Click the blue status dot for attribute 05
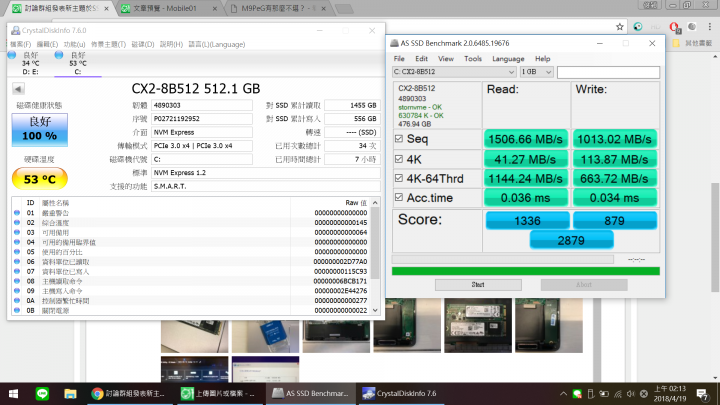 pos(17,252)
